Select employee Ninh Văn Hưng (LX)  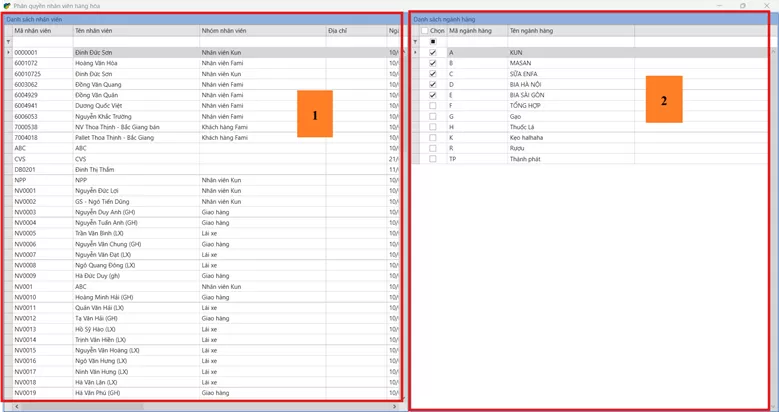[102, 371]
